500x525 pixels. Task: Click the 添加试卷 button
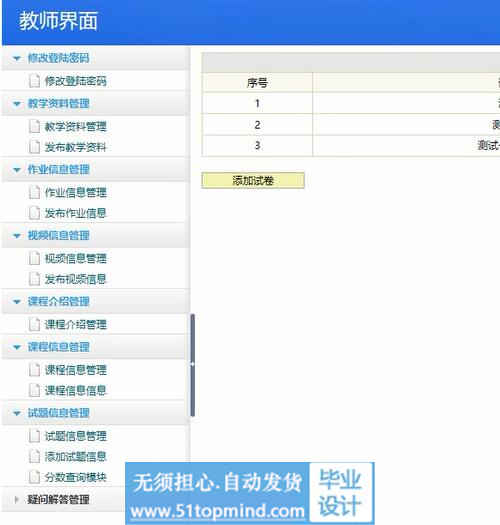click(253, 180)
